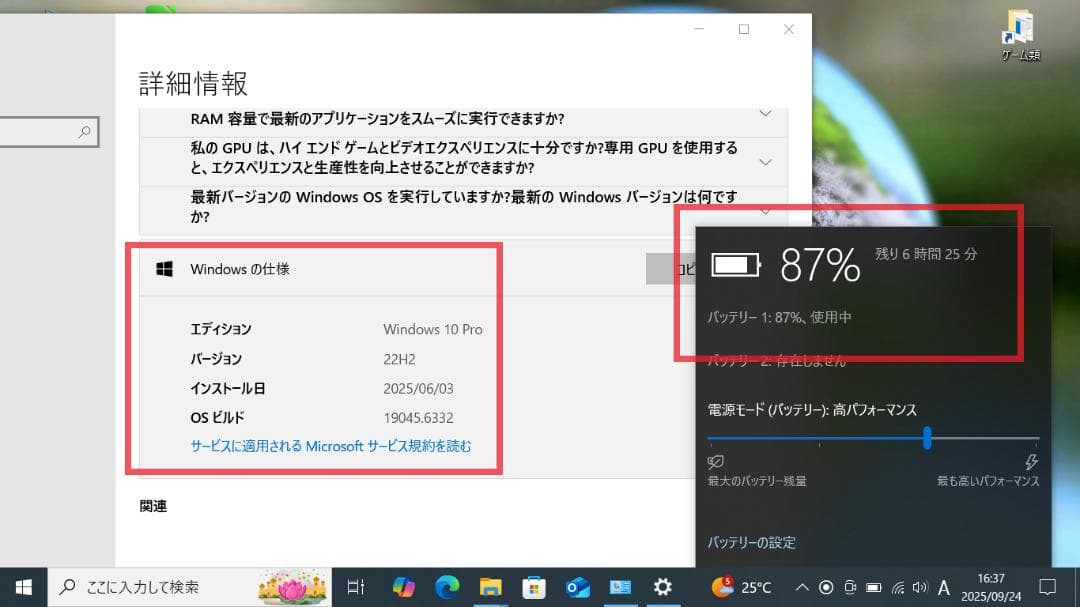Click the コピー button in Windows の仕様
The height and width of the screenshot is (607, 1080).
(x=672, y=269)
